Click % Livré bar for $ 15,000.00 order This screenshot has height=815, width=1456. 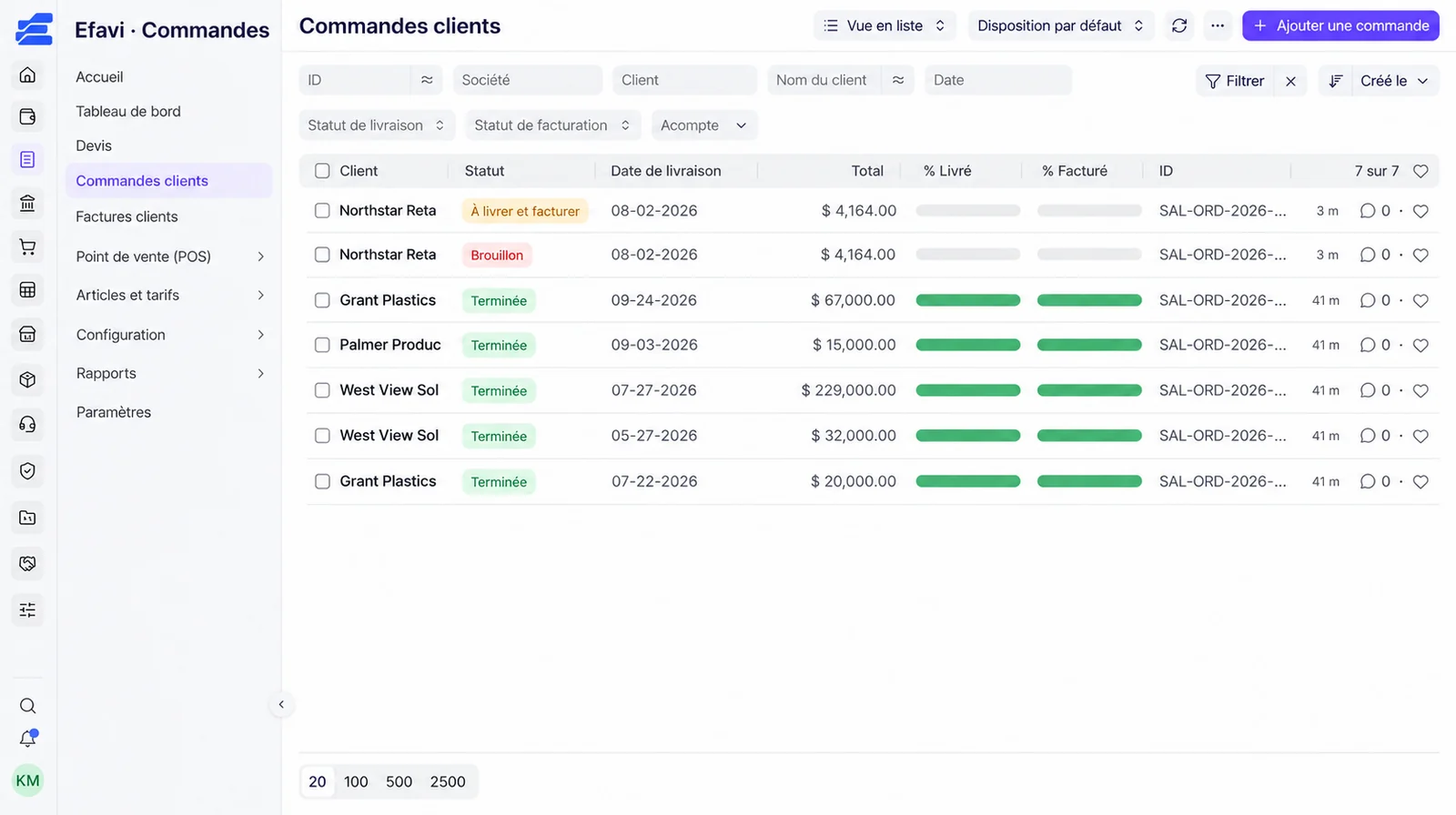pos(968,346)
